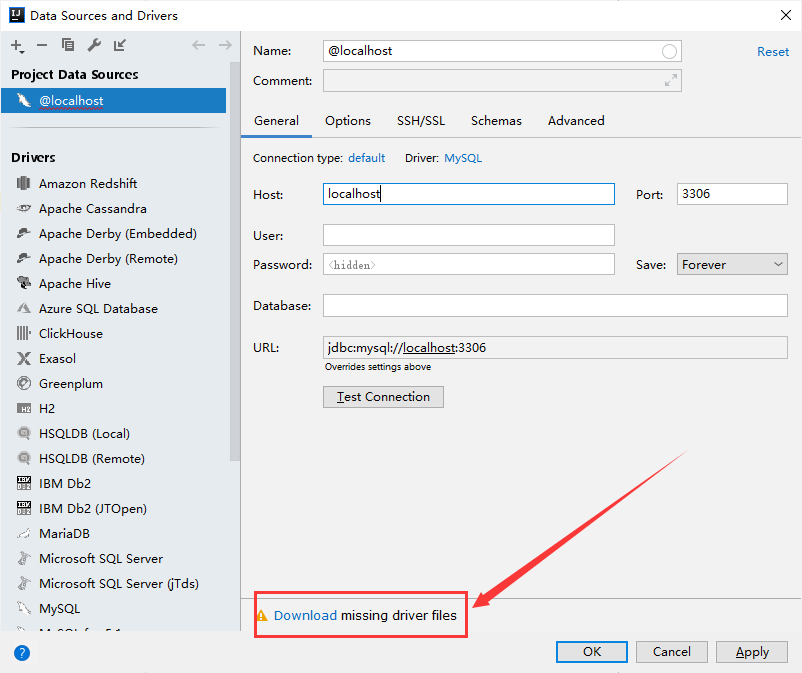The width and height of the screenshot is (802, 673).
Task: Open the Advanced tab
Action: click(576, 121)
